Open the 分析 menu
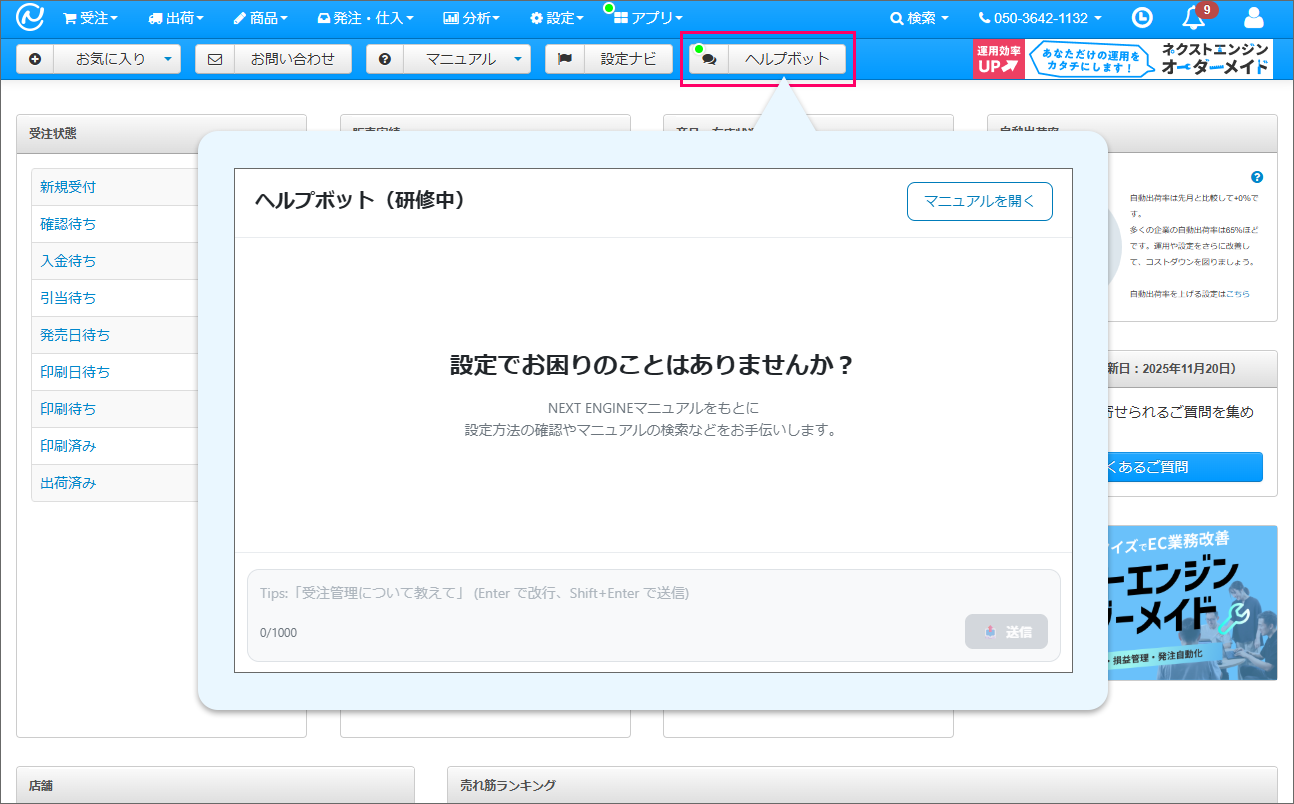The height and width of the screenshot is (804, 1294). point(471,18)
